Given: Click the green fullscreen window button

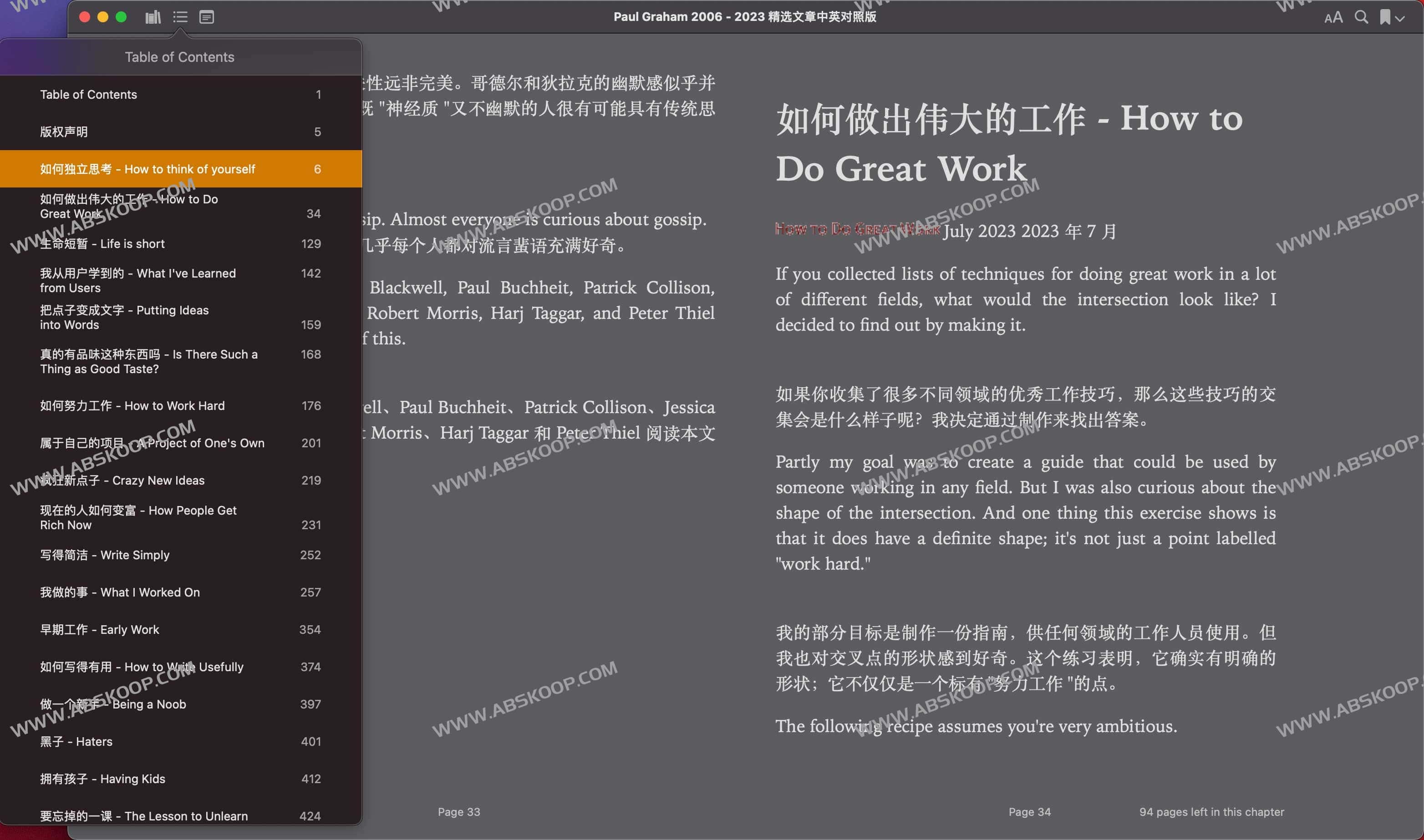Looking at the screenshot, I should [x=121, y=17].
